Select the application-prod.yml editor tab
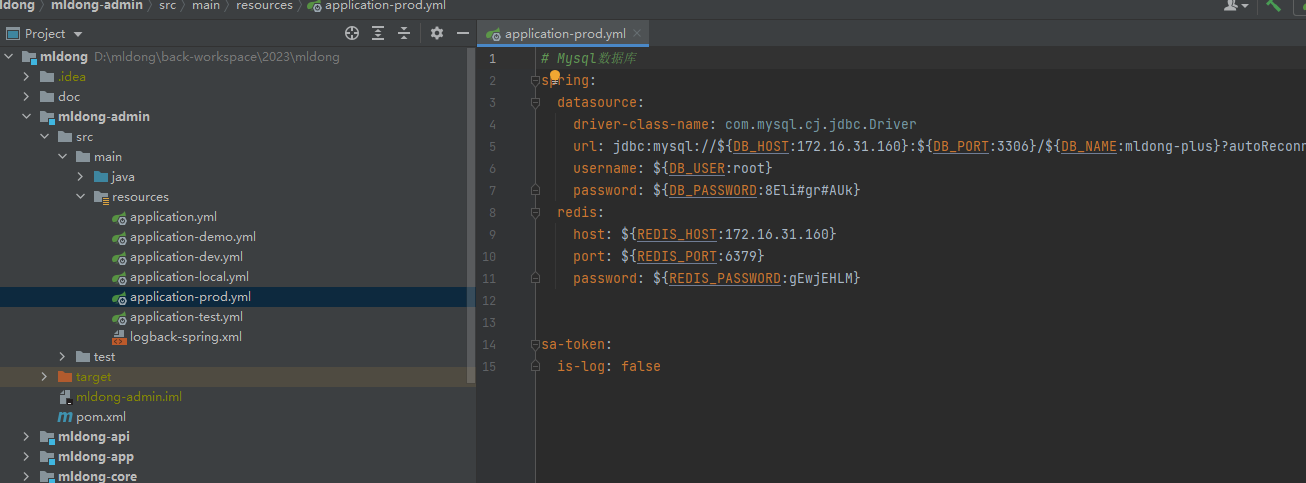Image resolution: width=1306 pixels, height=483 pixels. pyautogui.click(x=564, y=34)
